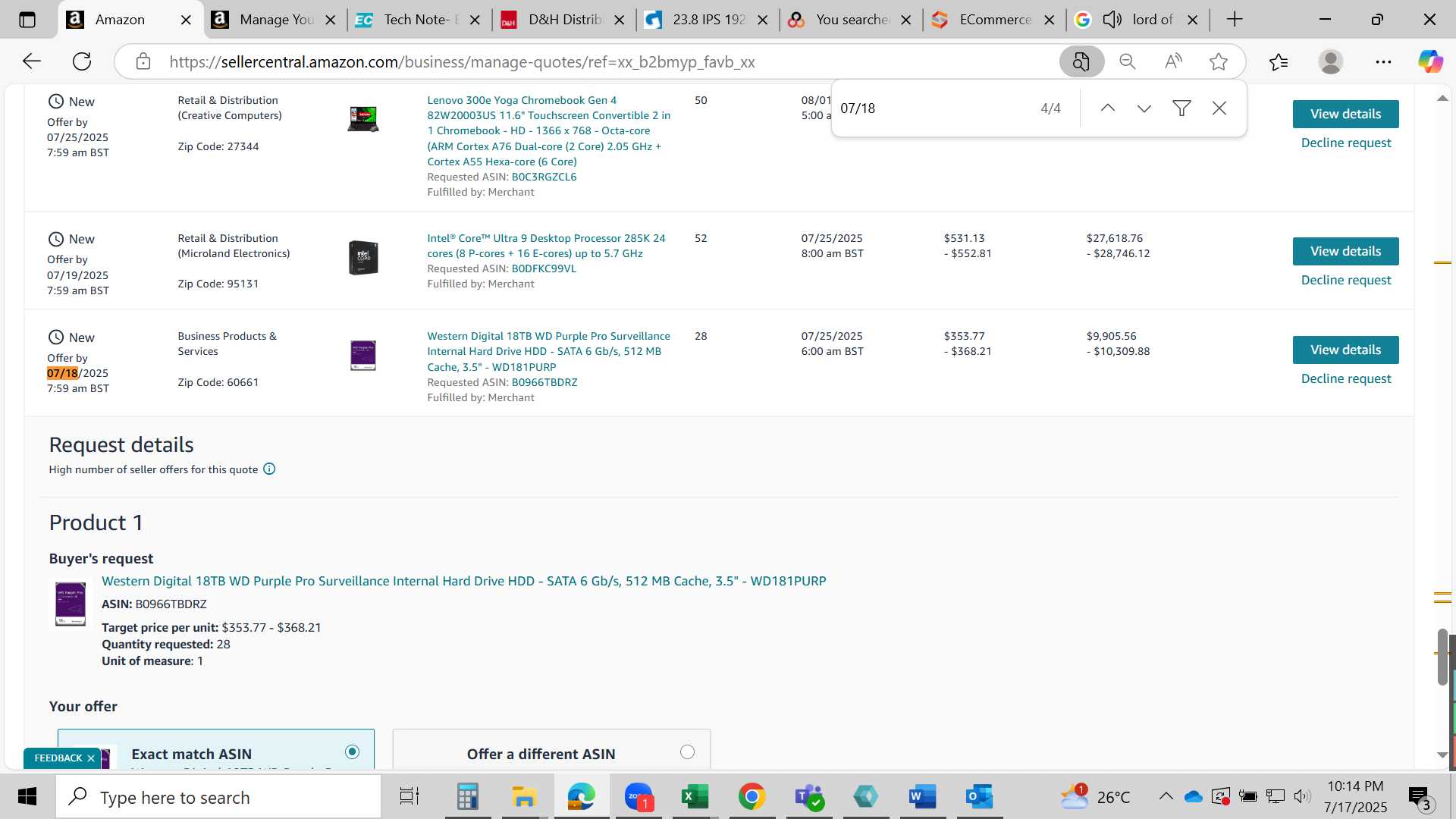The width and height of the screenshot is (1456, 819).
Task: Switch to D&H Distrib tab
Action: click(x=563, y=20)
